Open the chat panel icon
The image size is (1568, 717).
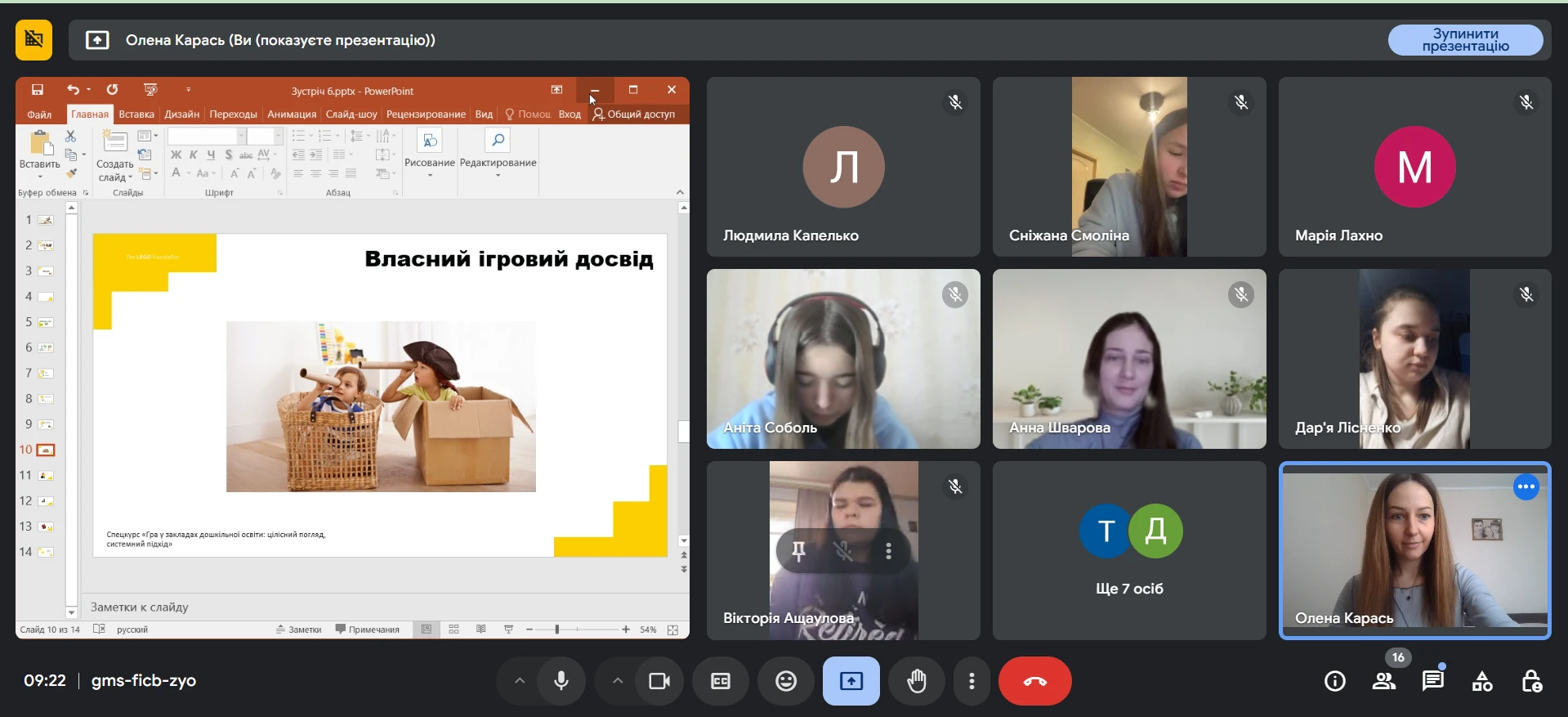coord(1432,681)
